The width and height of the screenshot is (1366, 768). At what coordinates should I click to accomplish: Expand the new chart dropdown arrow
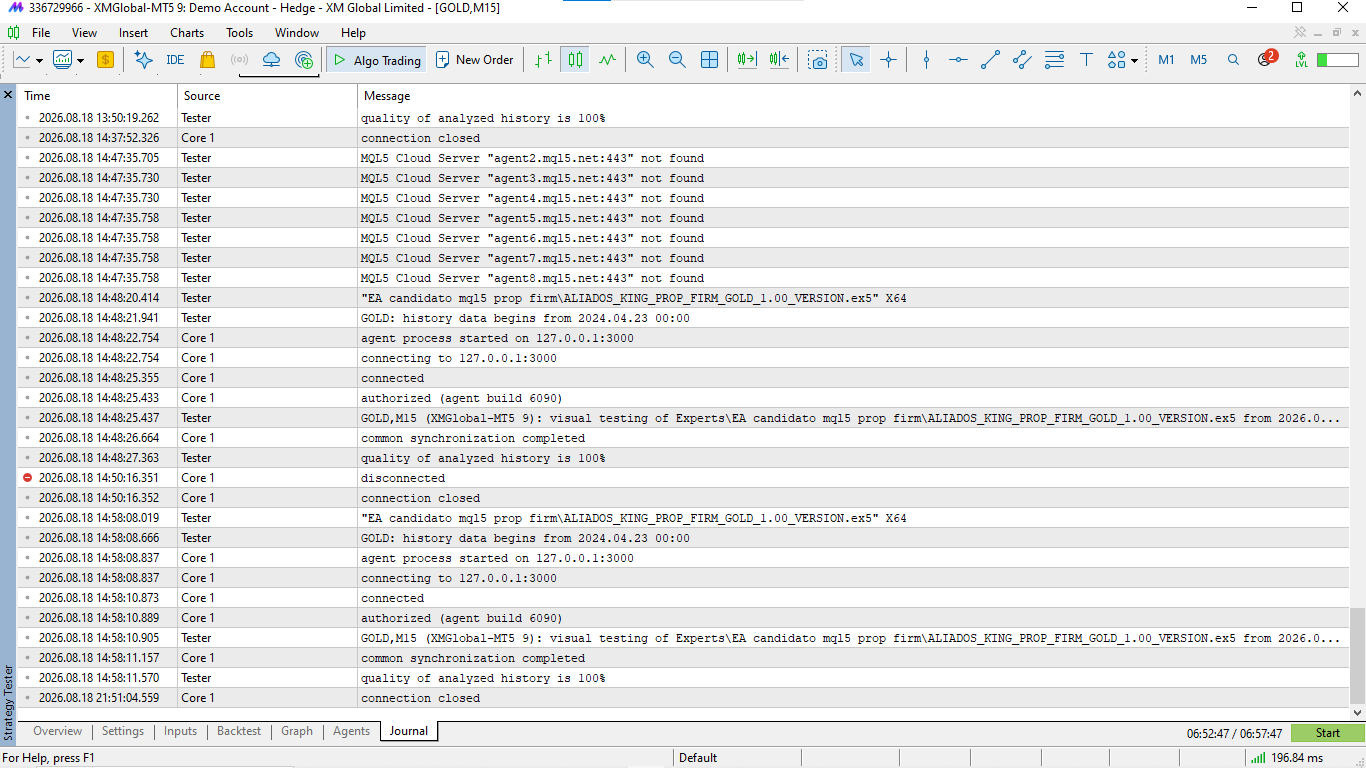pyautogui.click(x=39, y=61)
